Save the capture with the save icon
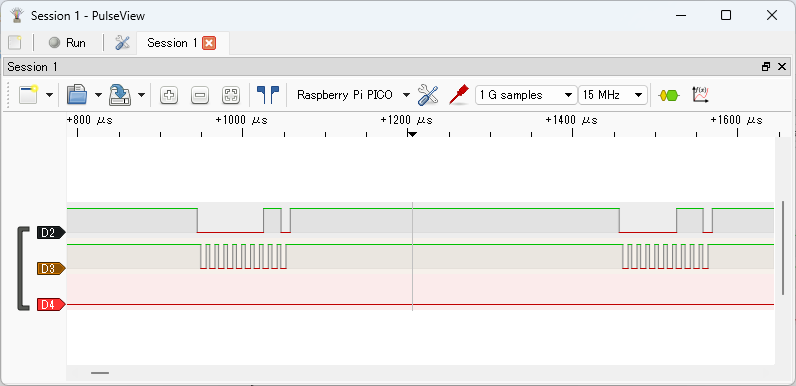The image size is (796, 386). tap(120, 95)
